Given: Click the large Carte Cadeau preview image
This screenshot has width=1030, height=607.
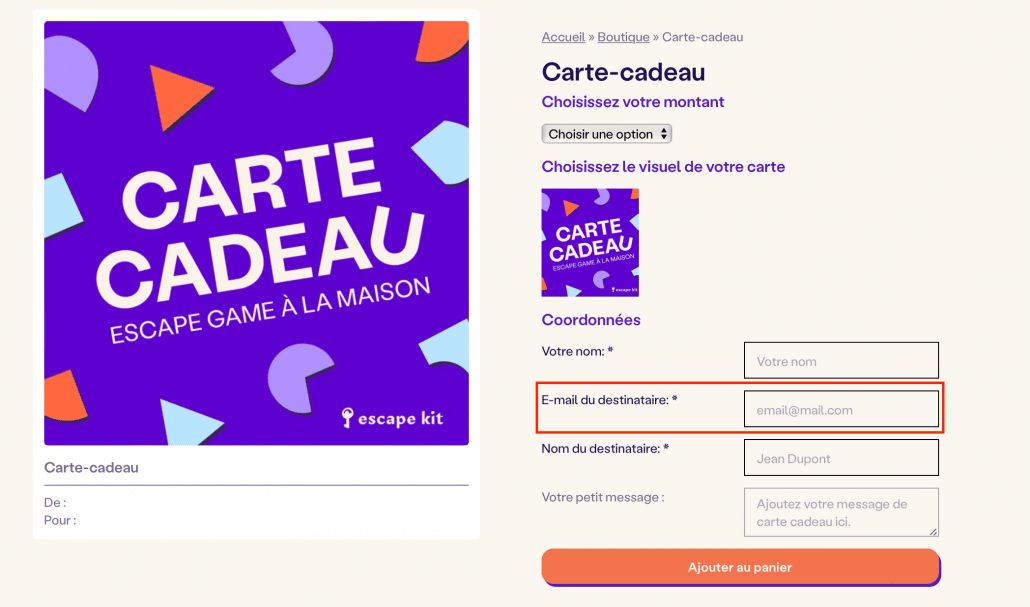Looking at the screenshot, I should [256, 233].
